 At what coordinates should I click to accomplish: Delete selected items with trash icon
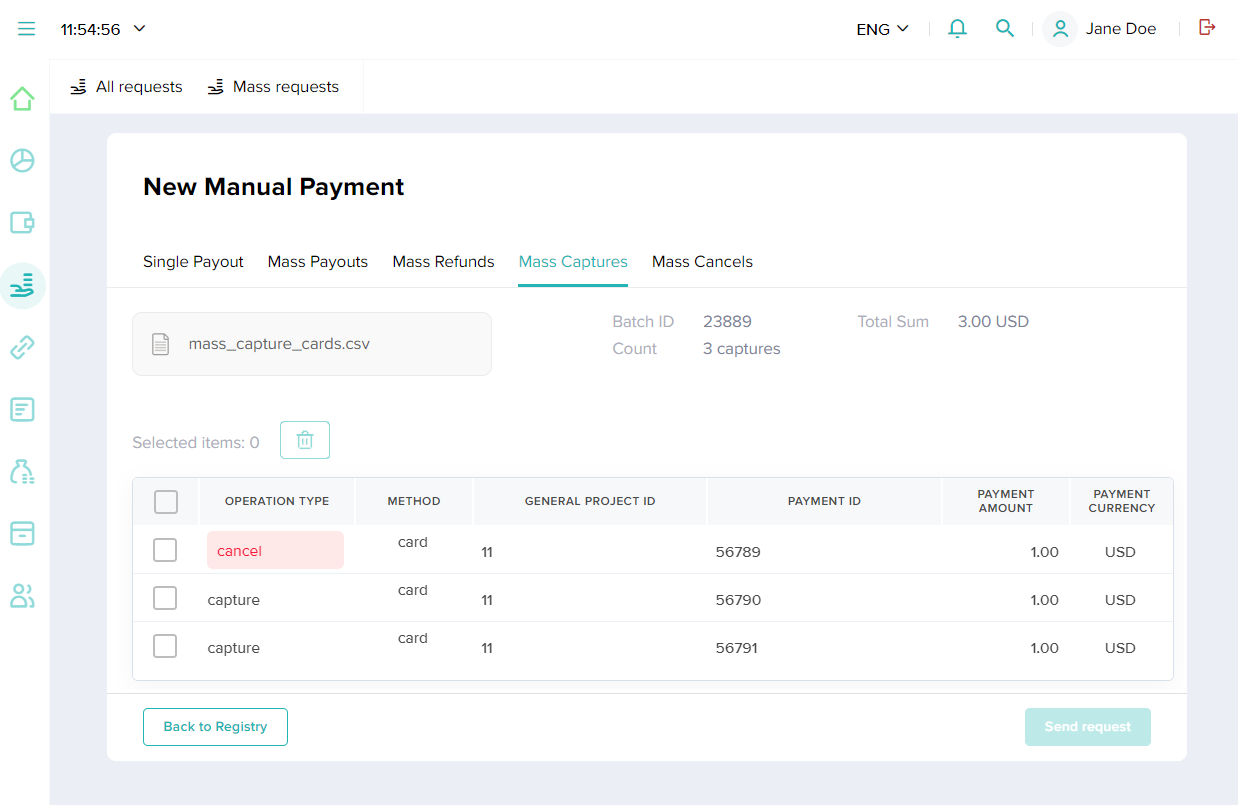(305, 440)
